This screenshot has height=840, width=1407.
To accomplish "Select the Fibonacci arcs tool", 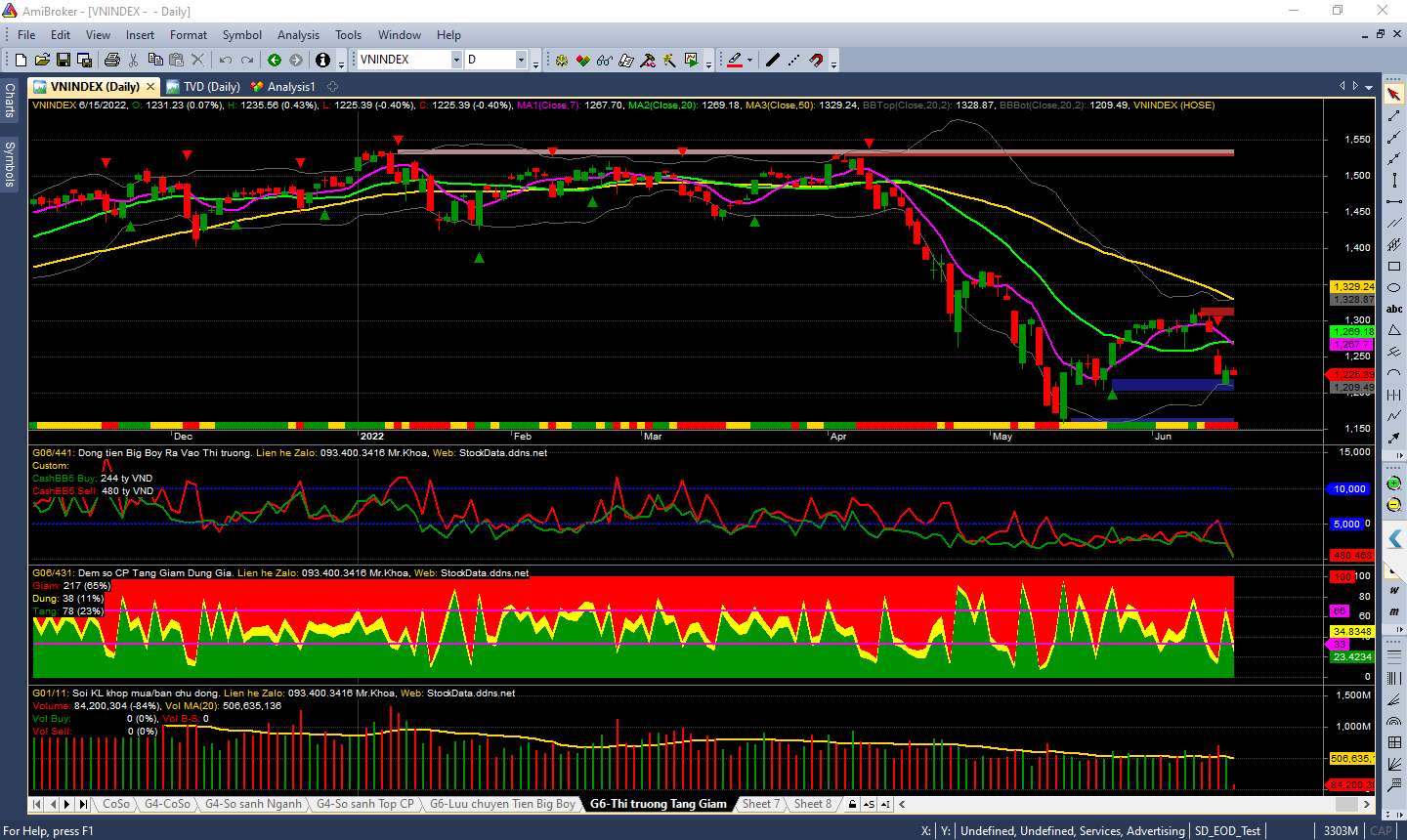I will point(1394,722).
